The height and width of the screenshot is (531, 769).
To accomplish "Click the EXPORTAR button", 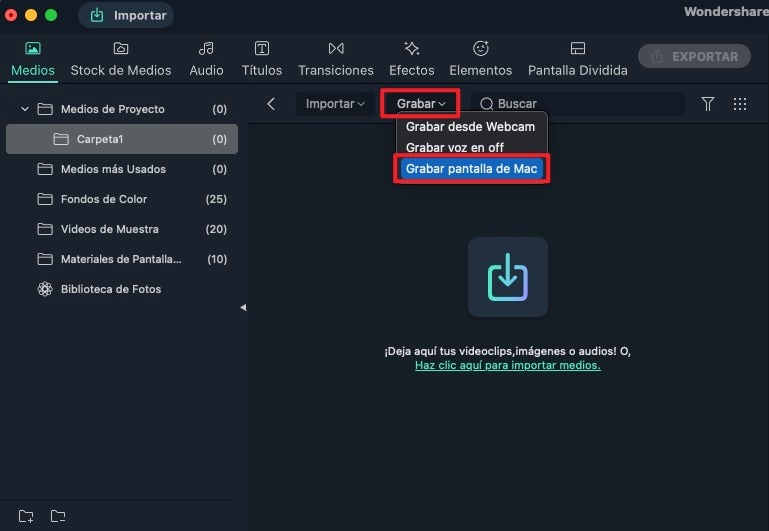I will click(x=694, y=56).
